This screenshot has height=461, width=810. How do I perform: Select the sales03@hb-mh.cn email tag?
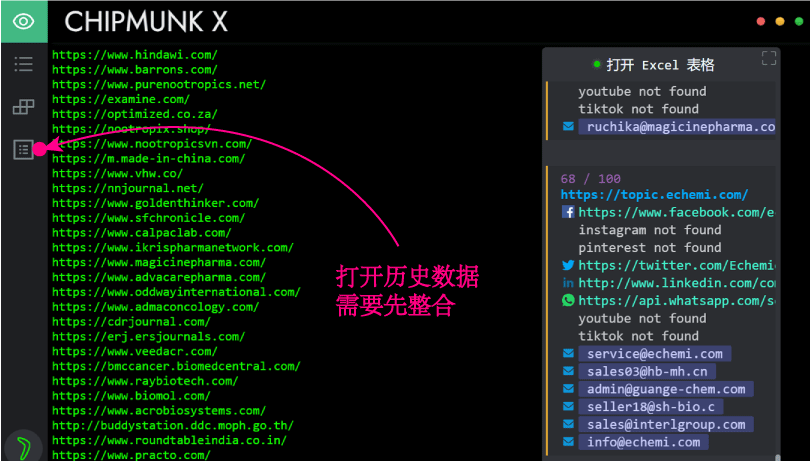pyautogui.click(x=647, y=371)
